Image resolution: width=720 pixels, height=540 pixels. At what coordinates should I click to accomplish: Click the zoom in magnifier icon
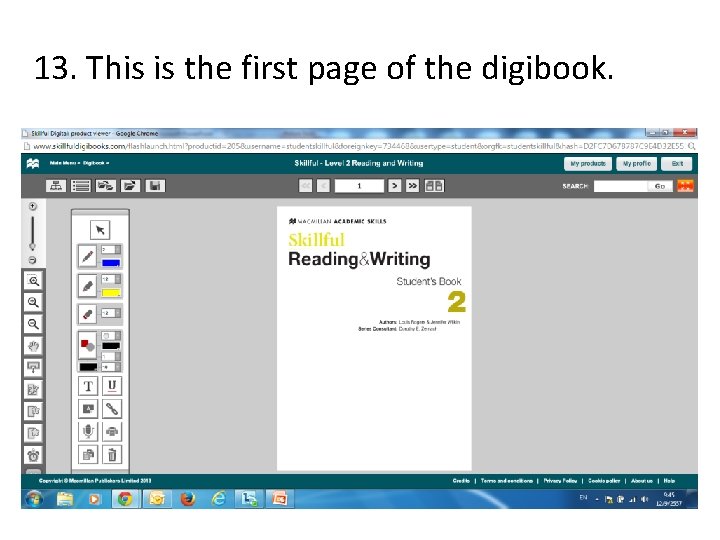(x=33, y=302)
